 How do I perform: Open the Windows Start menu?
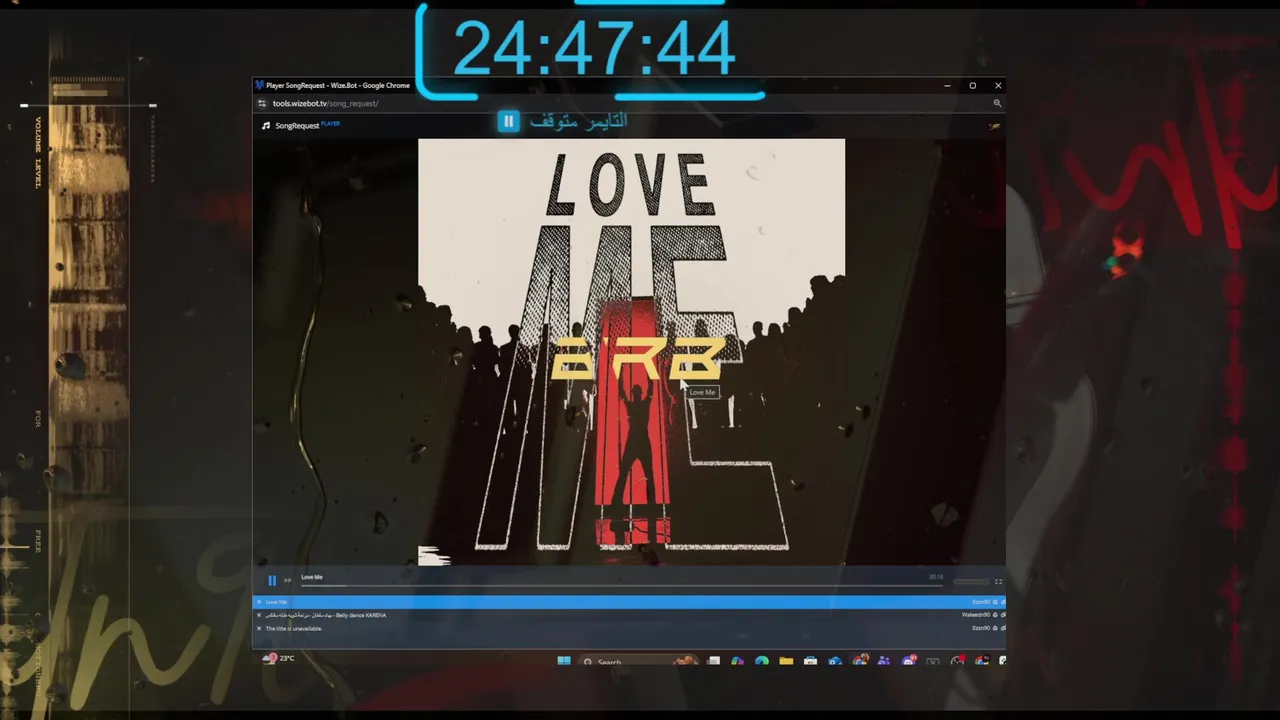[563, 661]
